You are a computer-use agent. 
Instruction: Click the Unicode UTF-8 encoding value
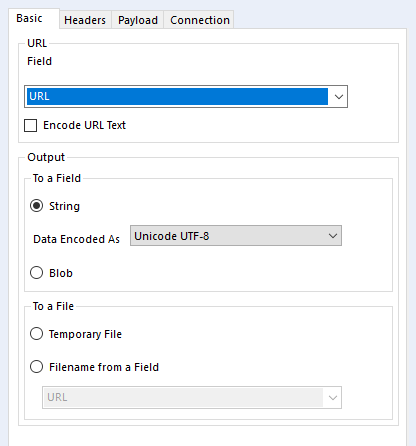pyautogui.click(x=172, y=236)
